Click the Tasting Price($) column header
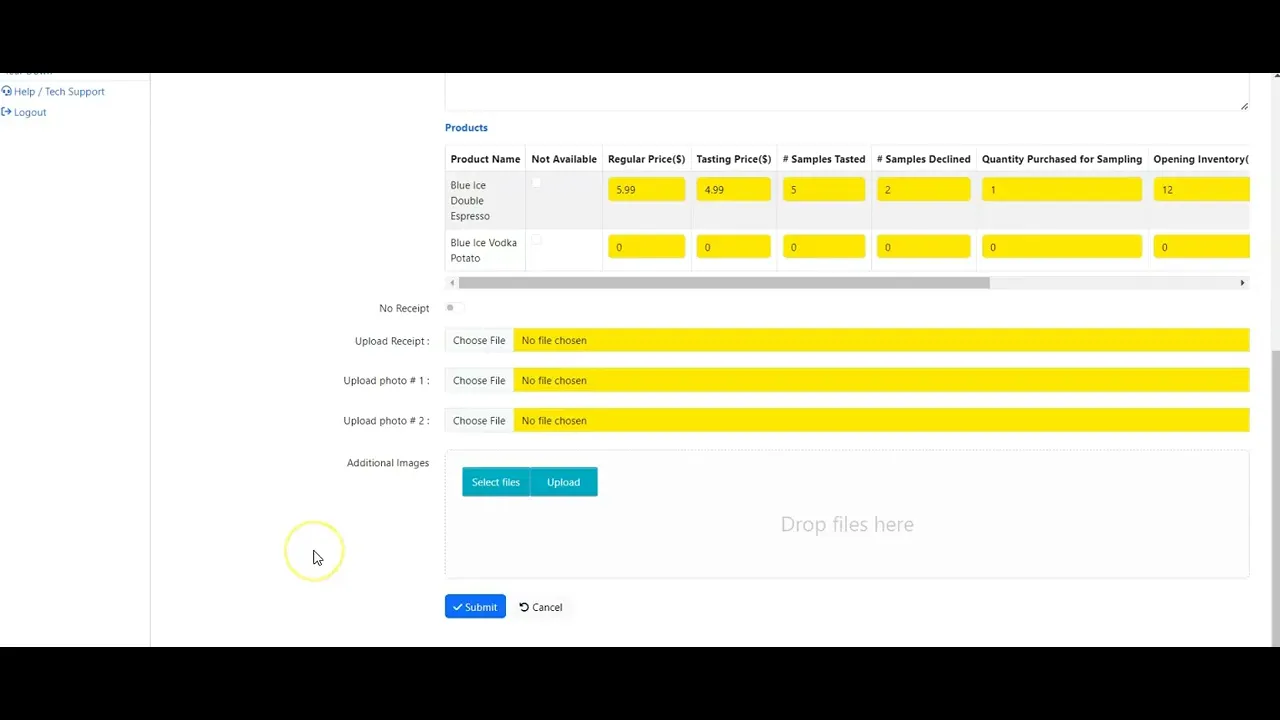The width and height of the screenshot is (1280, 720). (733, 159)
